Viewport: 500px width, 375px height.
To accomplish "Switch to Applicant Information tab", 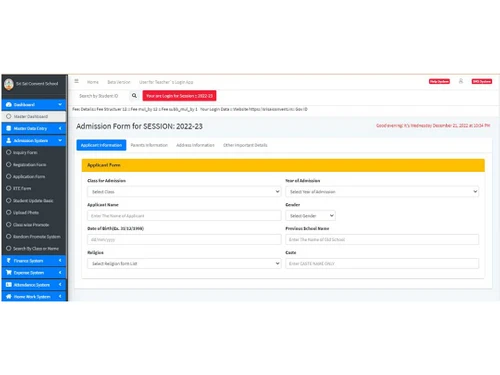I will pos(101,145).
